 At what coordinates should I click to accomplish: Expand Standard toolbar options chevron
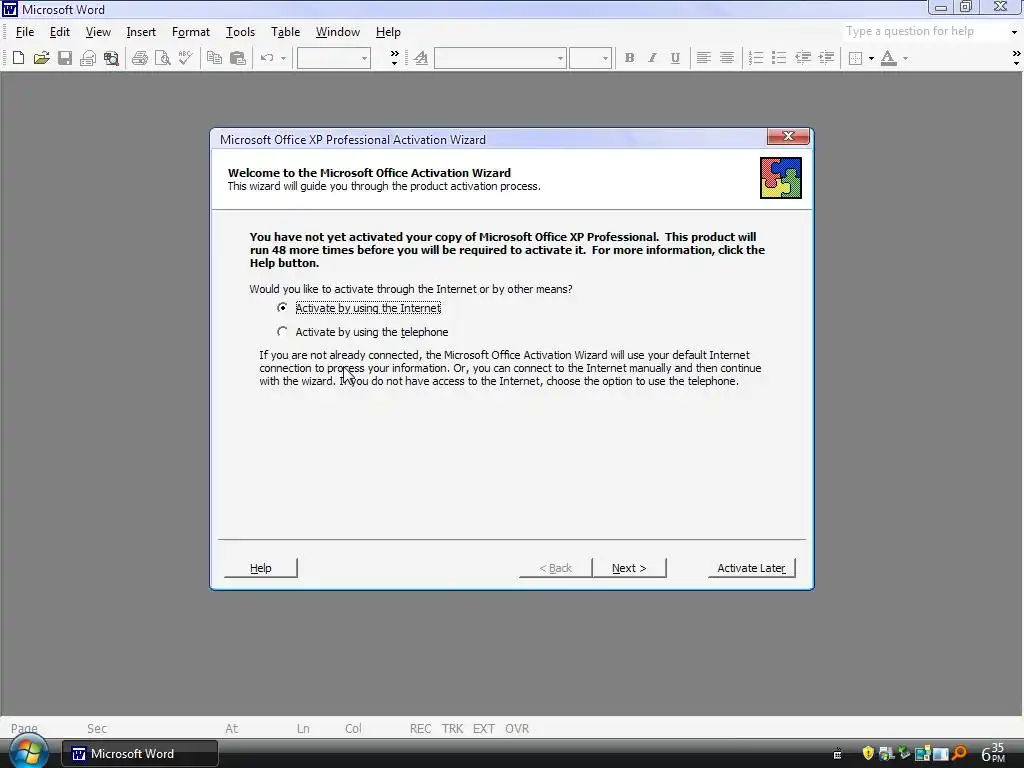(394, 58)
